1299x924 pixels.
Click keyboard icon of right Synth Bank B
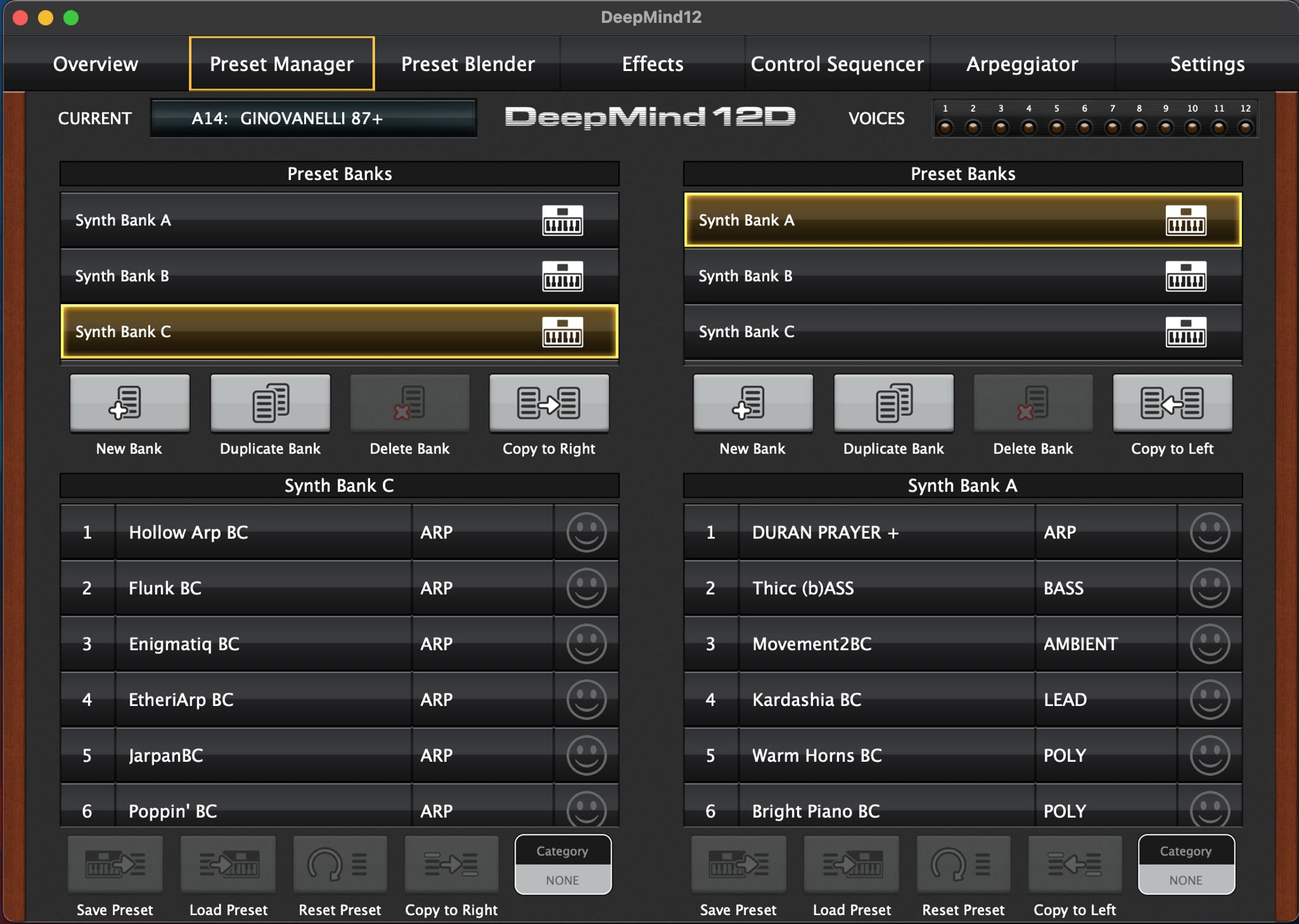(1186, 277)
